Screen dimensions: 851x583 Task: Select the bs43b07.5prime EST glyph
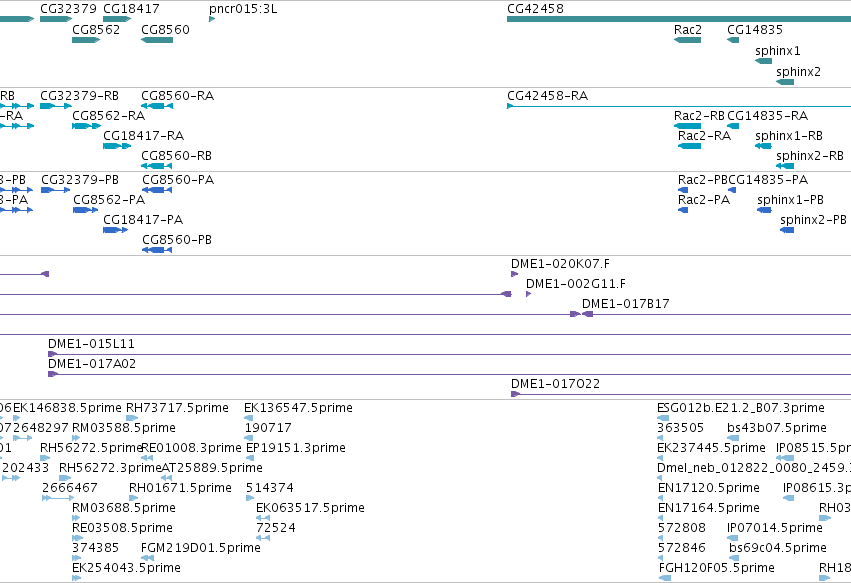click(733, 438)
